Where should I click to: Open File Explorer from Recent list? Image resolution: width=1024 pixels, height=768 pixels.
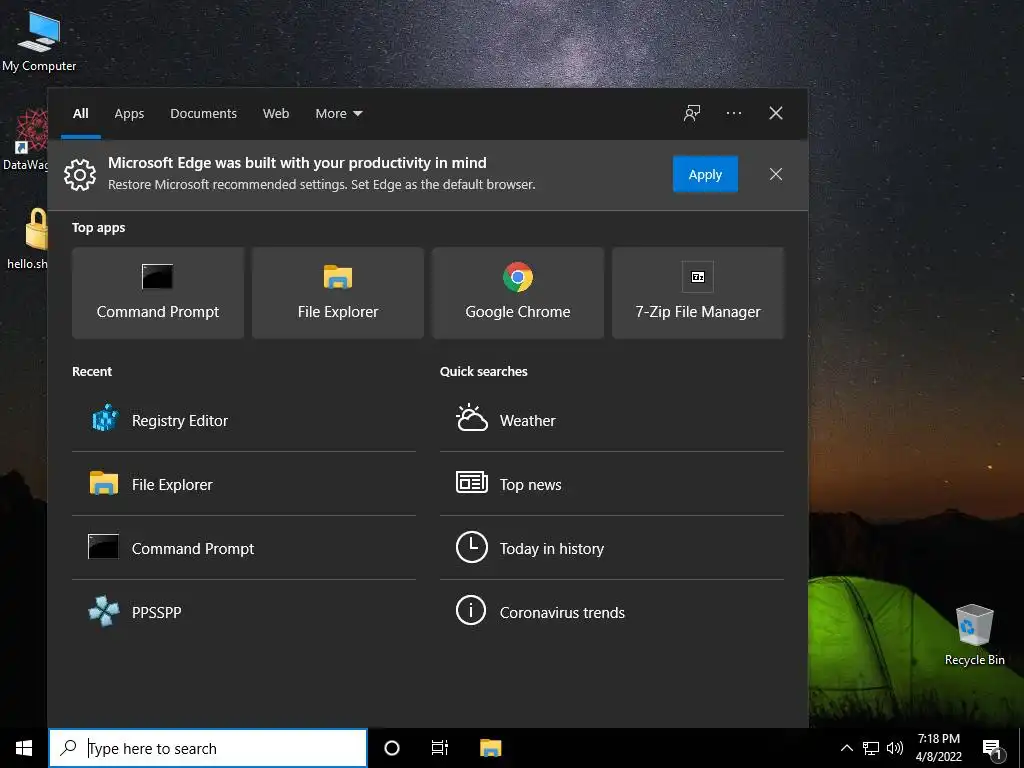click(x=244, y=484)
